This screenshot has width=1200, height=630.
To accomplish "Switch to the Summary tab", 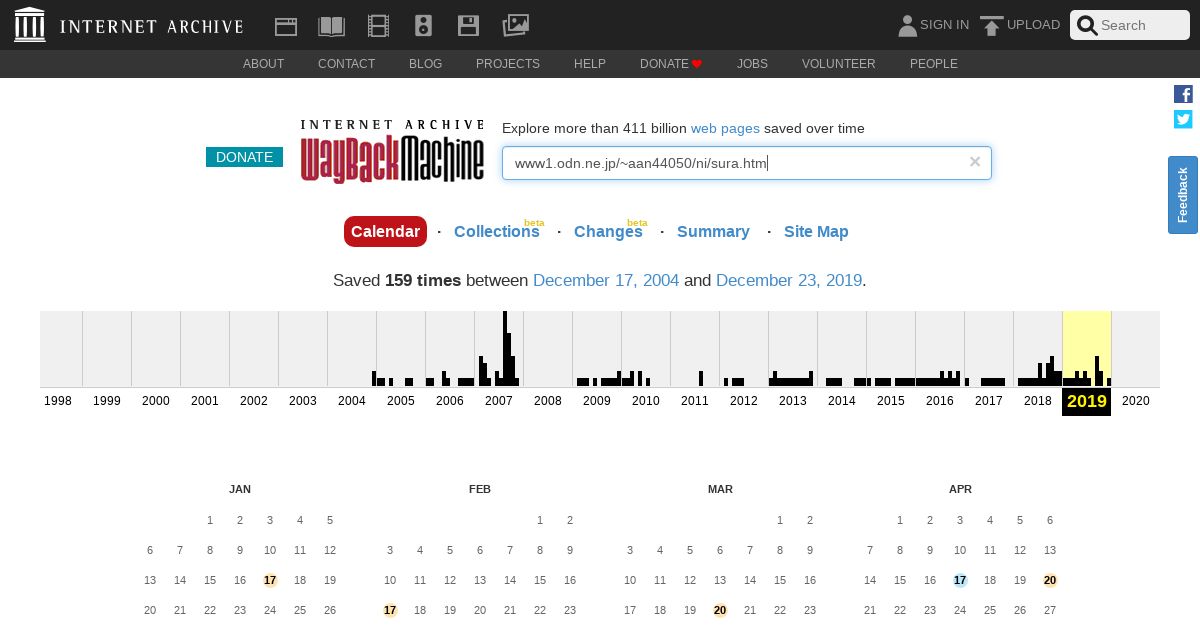I will point(713,231).
